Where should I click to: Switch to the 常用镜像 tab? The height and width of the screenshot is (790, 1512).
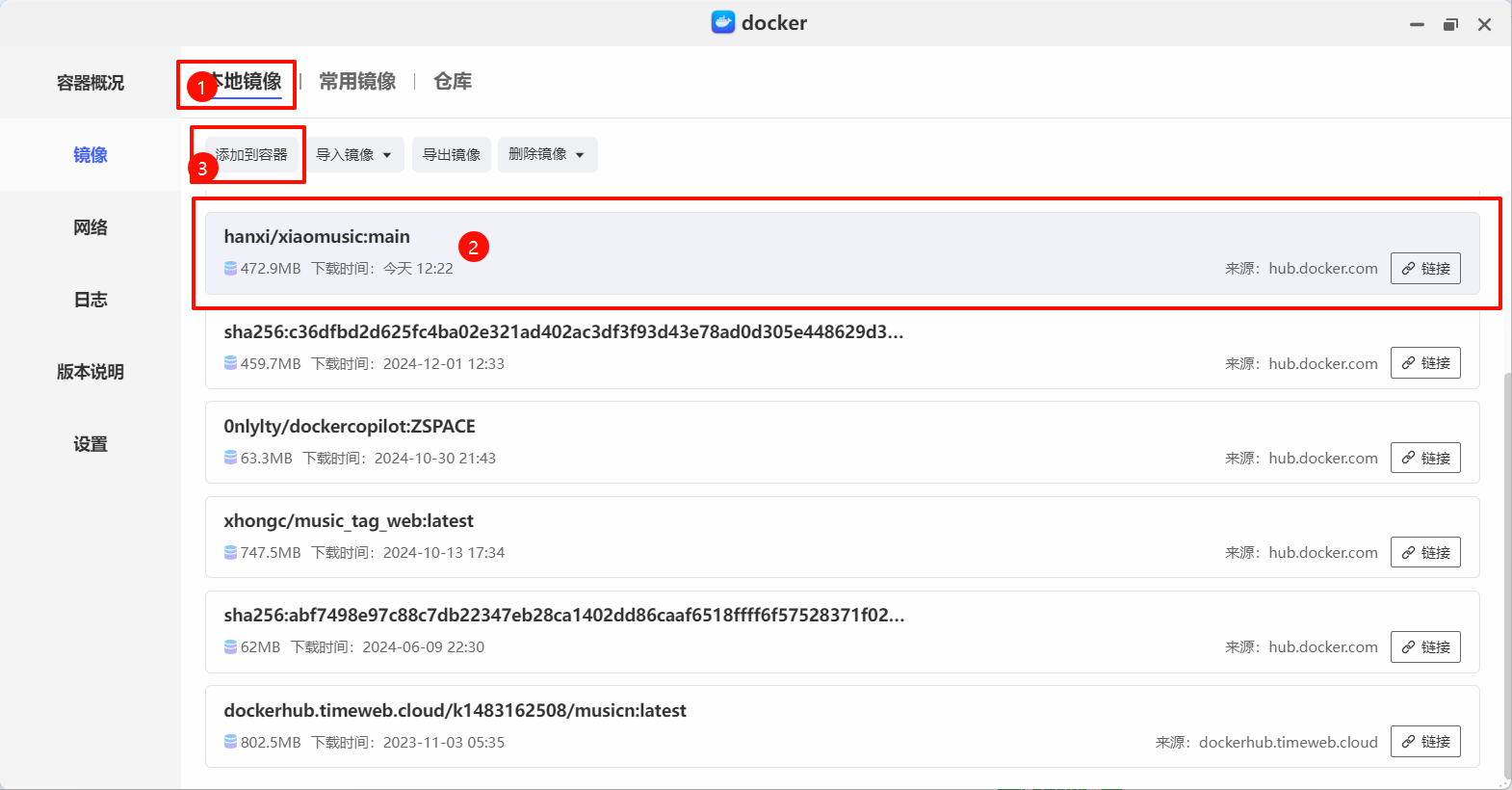click(357, 82)
